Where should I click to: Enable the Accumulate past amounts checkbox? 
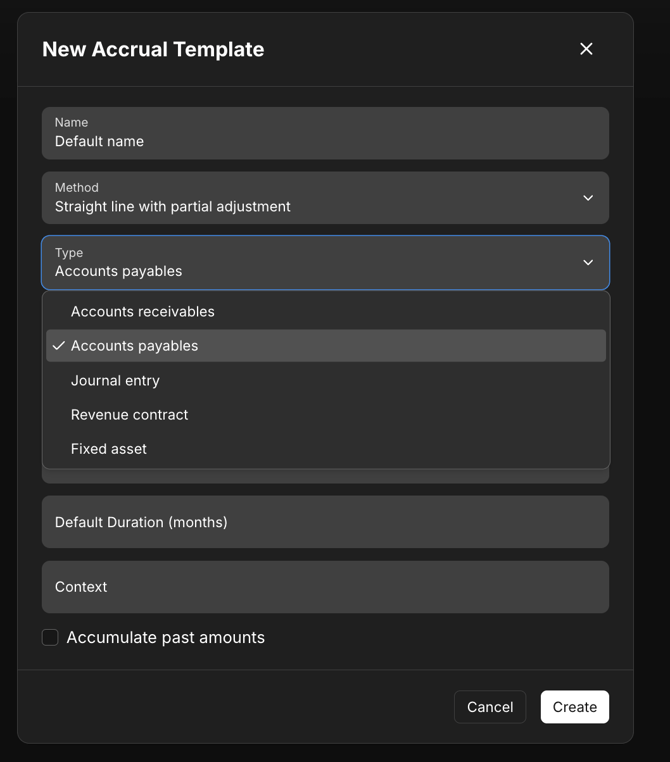point(50,637)
